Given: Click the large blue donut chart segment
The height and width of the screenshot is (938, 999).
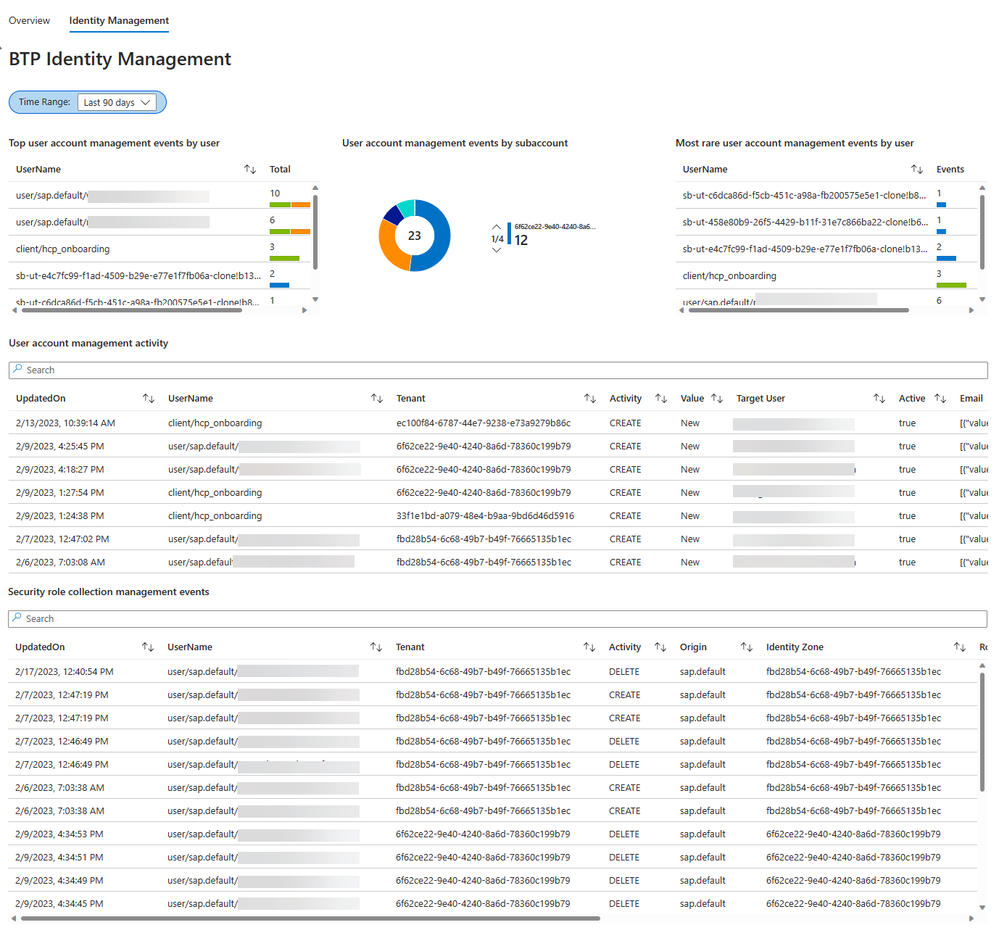Looking at the screenshot, I should (x=438, y=236).
